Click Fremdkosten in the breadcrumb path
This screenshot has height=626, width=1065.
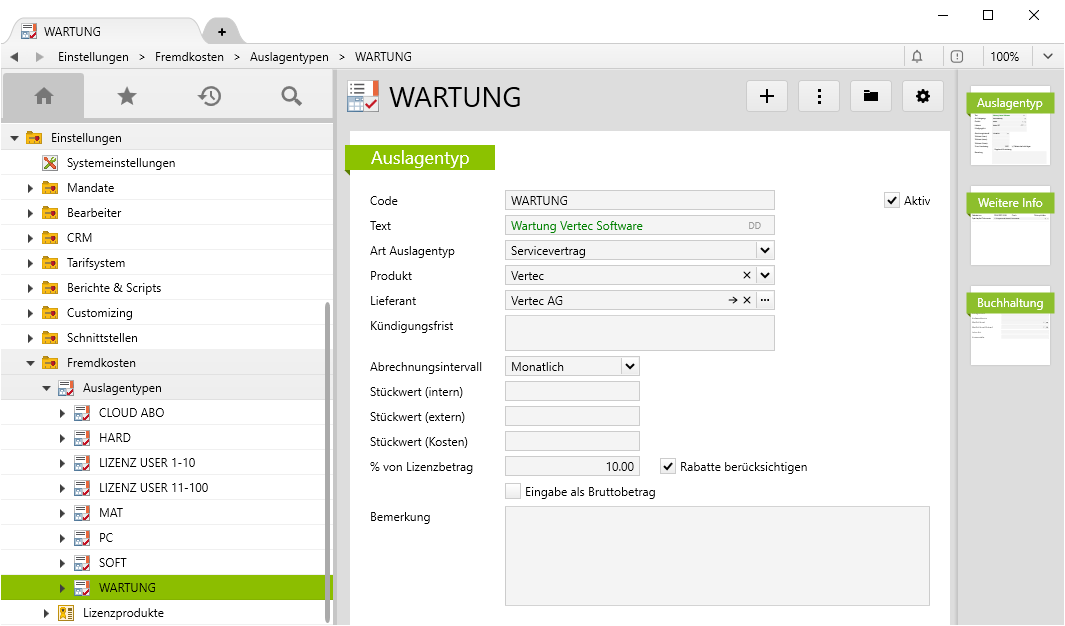coord(189,57)
